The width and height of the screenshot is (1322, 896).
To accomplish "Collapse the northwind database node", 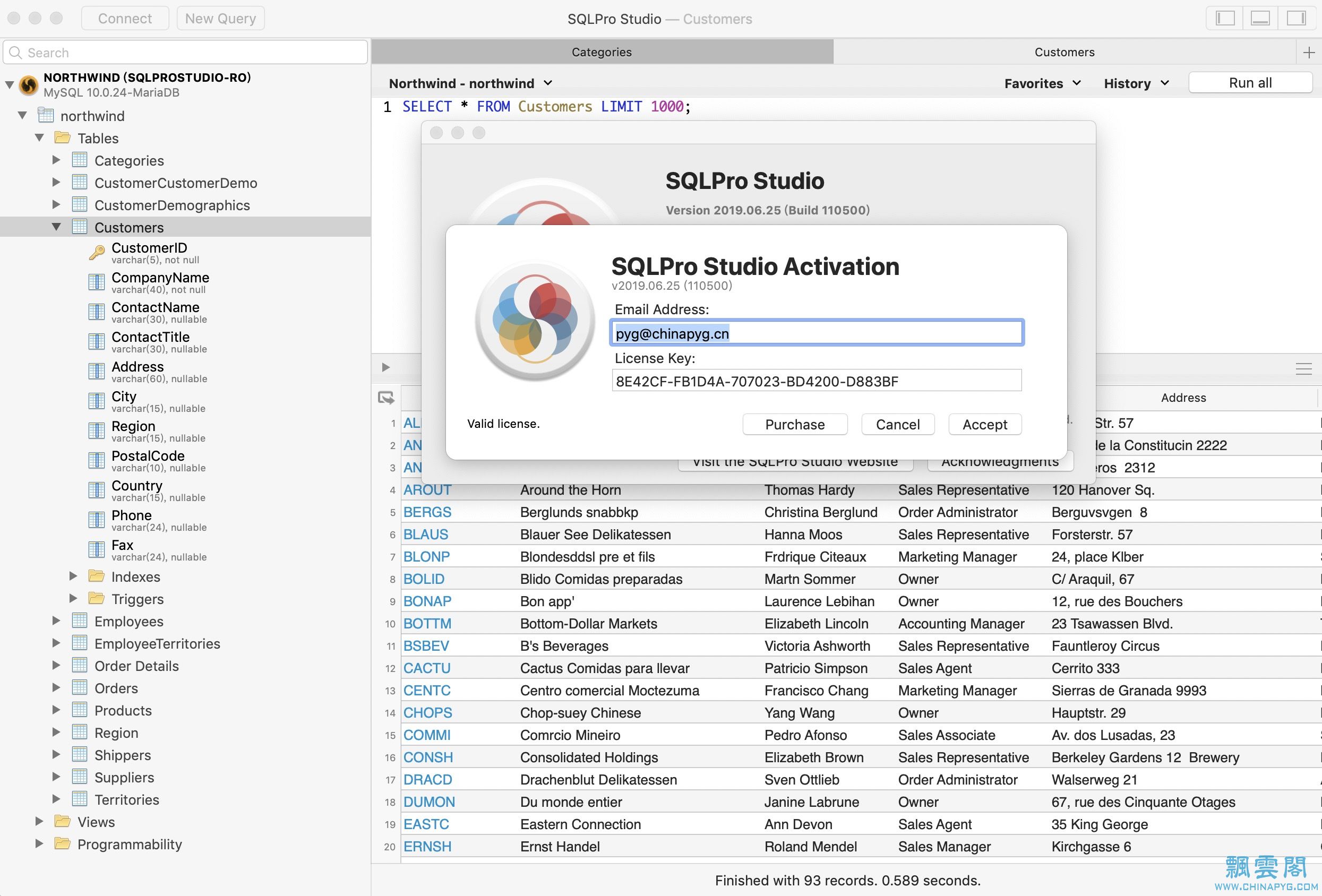I will tap(22, 116).
